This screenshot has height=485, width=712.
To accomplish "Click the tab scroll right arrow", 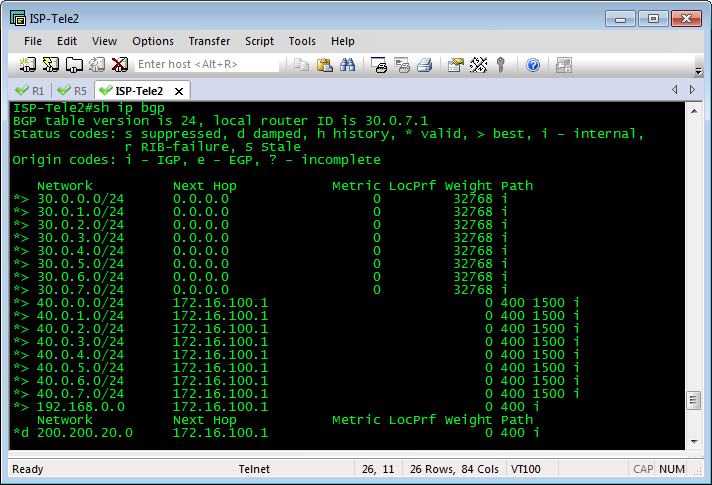I will [x=692, y=89].
